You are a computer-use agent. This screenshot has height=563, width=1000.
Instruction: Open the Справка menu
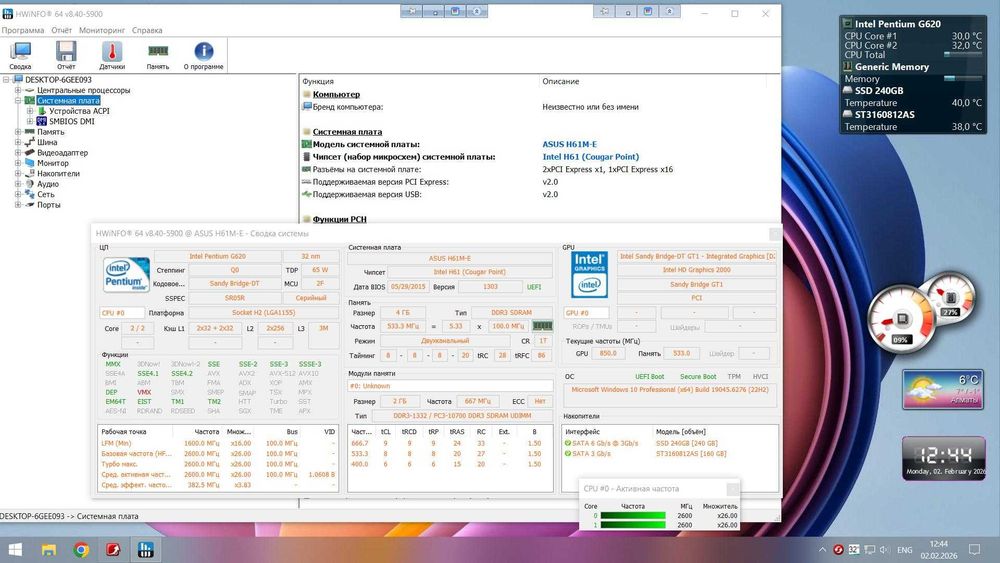147,30
